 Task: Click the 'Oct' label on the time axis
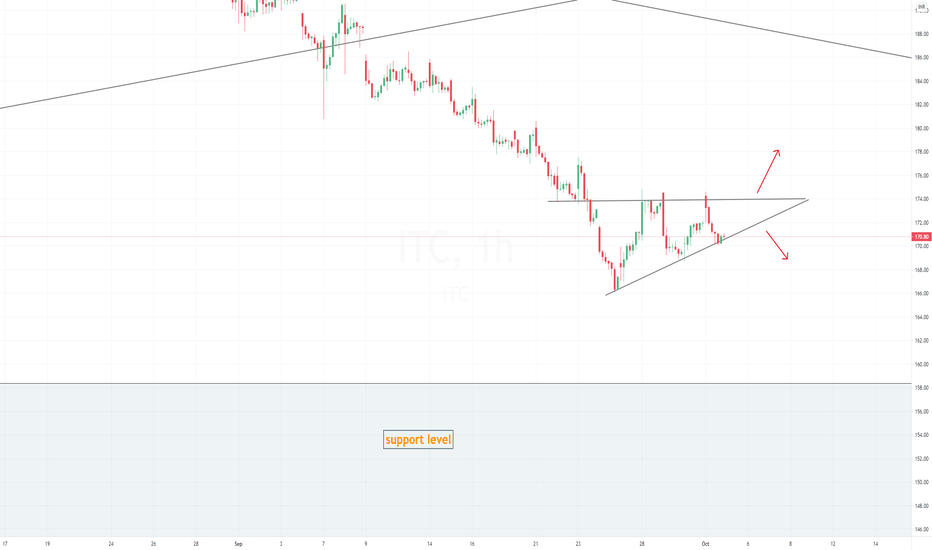click(706, 543)
